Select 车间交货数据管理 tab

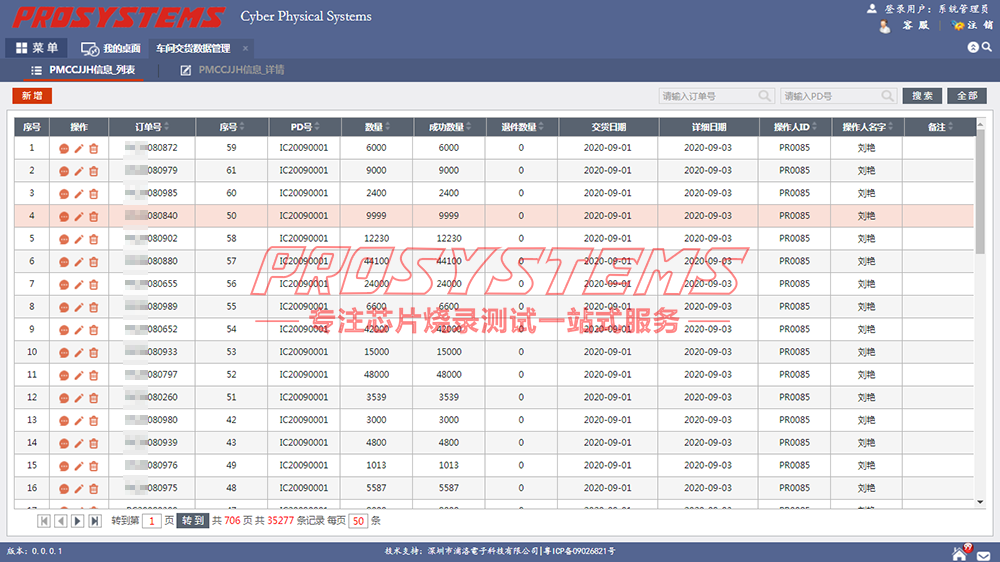(193, 48)
